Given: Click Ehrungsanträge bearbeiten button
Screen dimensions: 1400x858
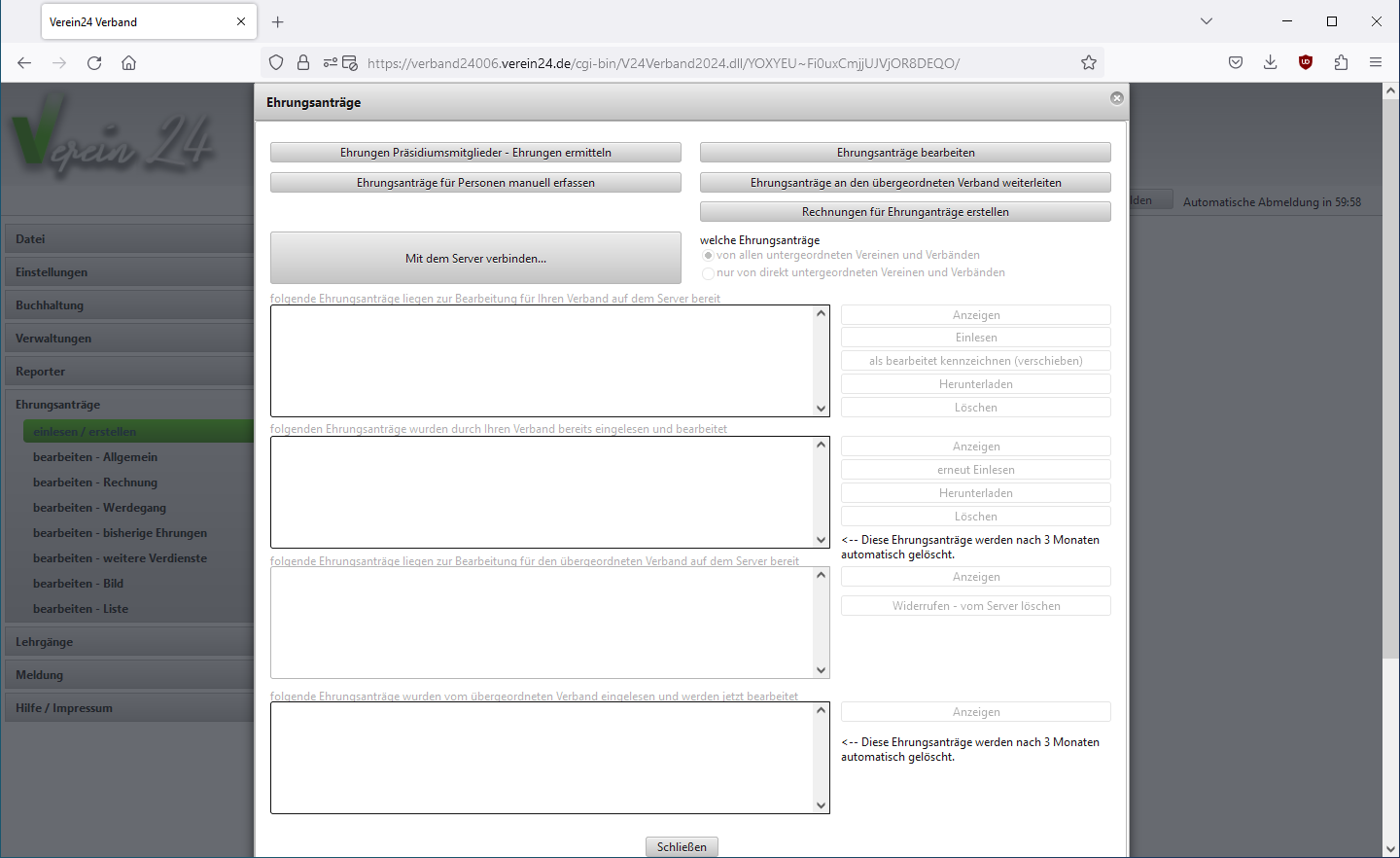Looking at the screenshot, I should [x=905, y=153].
